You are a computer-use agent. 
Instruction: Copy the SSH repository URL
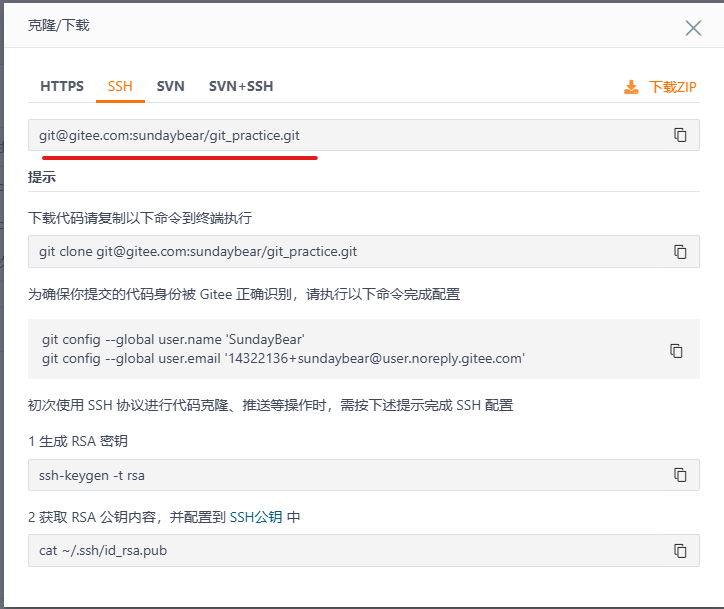[680, 135]
